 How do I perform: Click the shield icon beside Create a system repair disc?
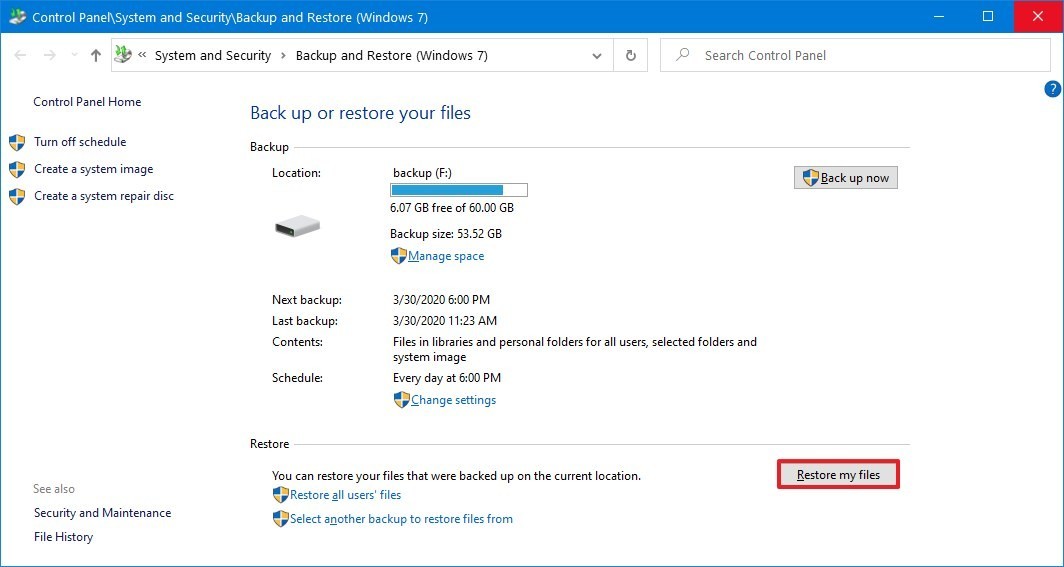coord(17,197)
